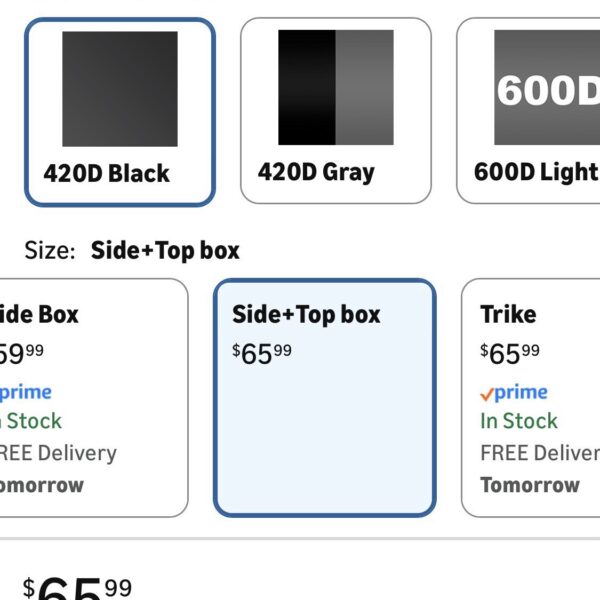The height and width of the screenshot is (600, 600).
Task: Pick the 600D swatch thumbnail image
Action: coord(547,89)
